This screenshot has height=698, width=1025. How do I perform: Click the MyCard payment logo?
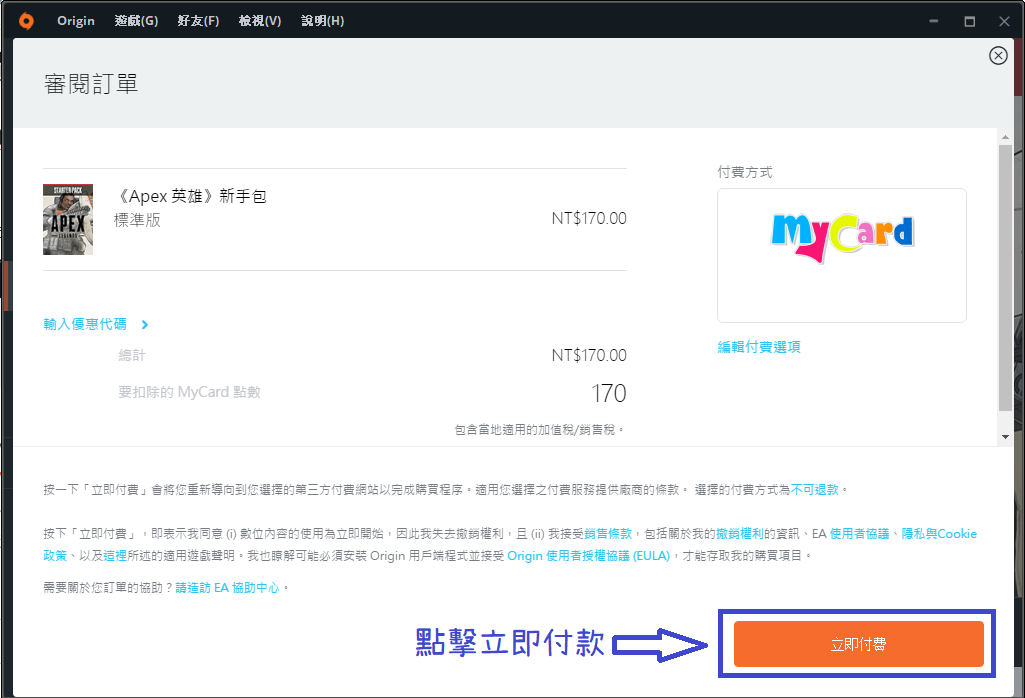(x=842, y=238)
